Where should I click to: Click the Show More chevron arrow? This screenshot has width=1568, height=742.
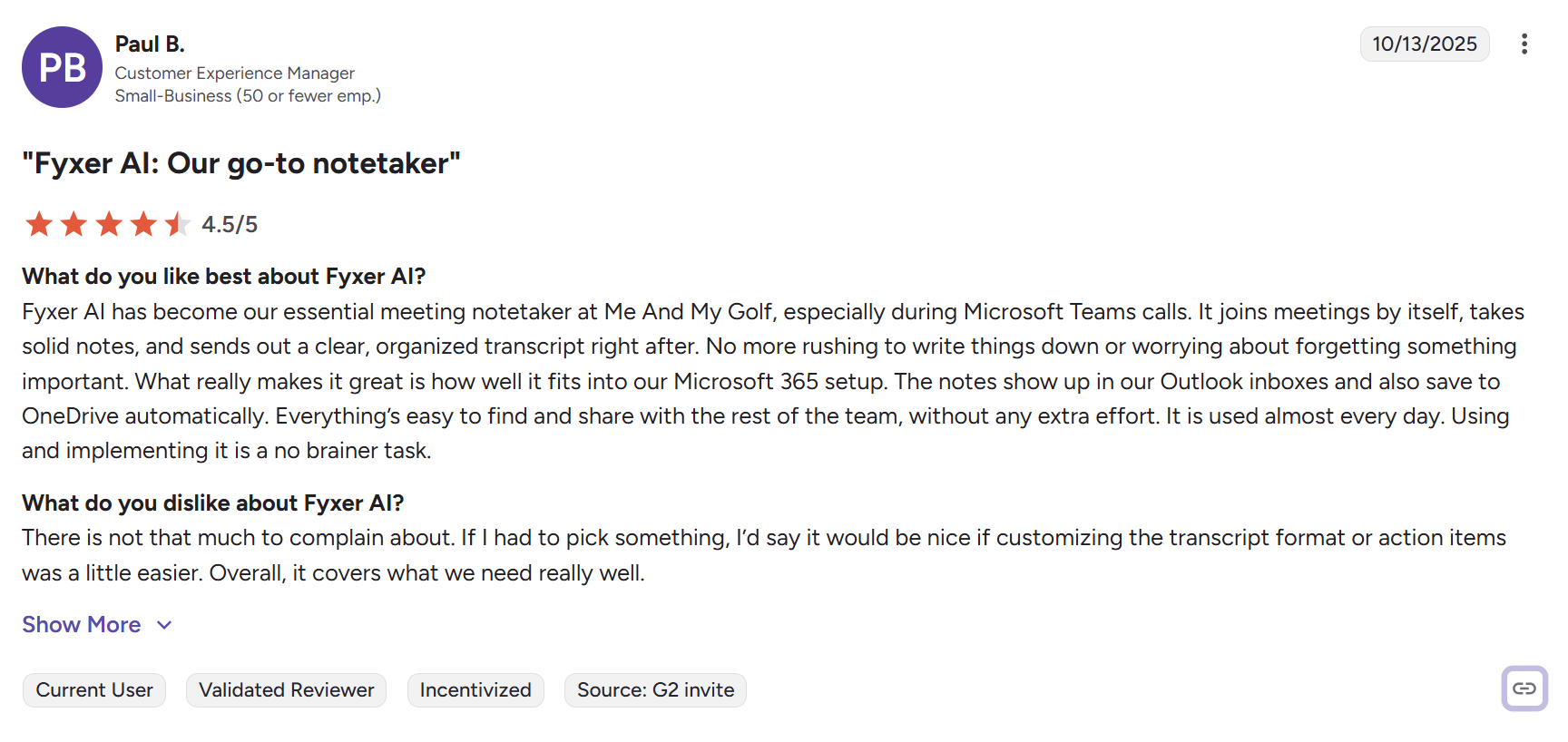pos(162,625)
